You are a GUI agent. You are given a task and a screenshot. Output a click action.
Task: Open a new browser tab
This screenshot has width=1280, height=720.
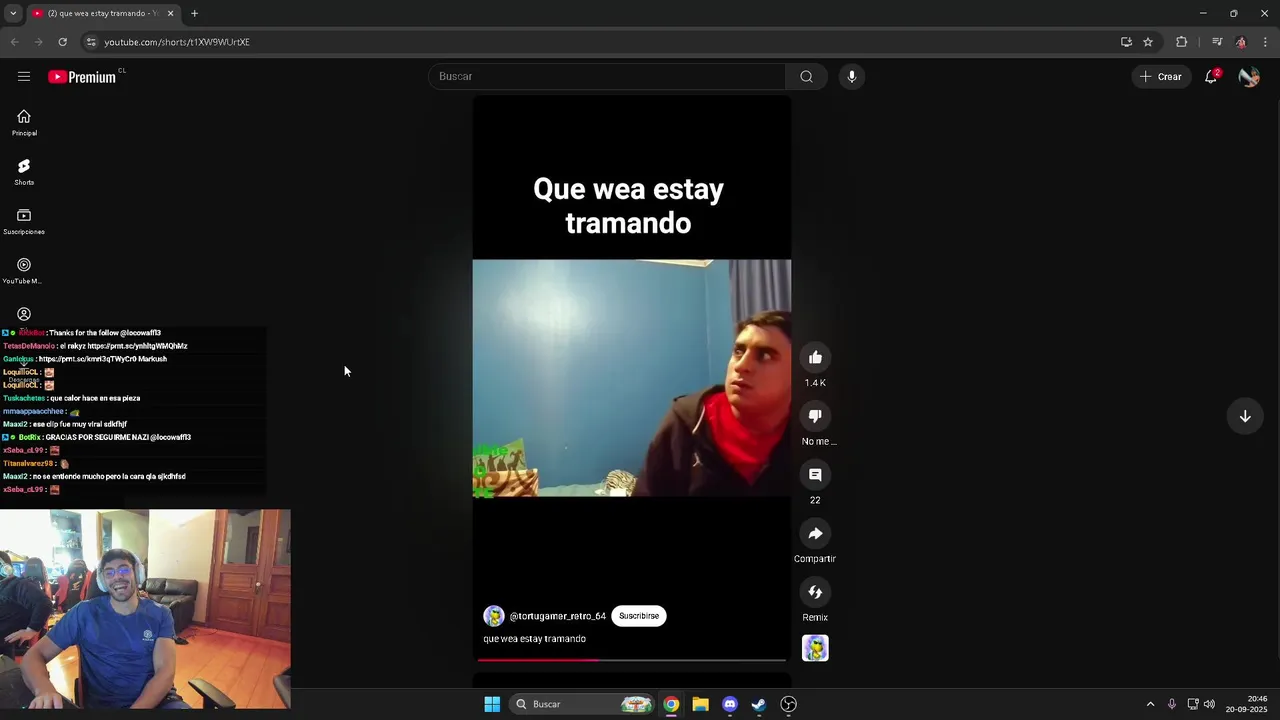pos(194,13)
